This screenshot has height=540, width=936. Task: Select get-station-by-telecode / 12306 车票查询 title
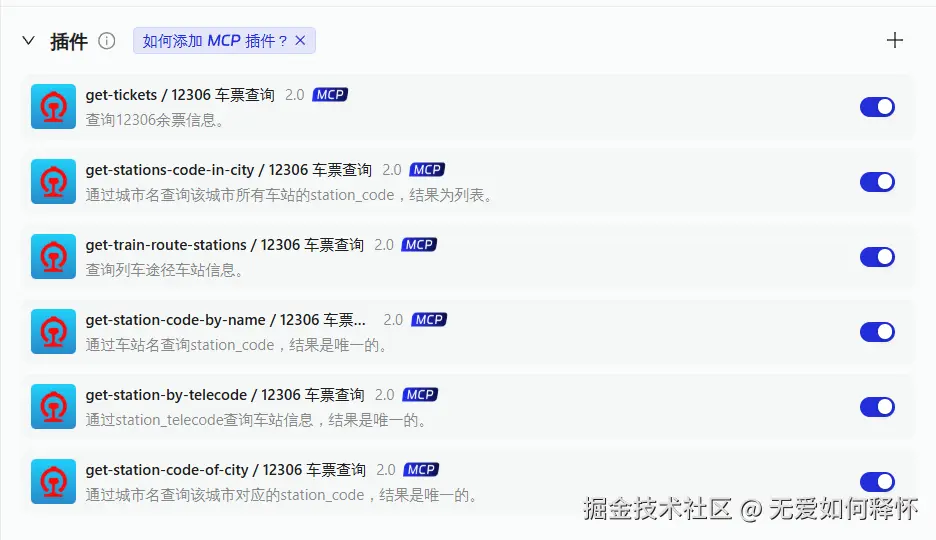pyautogui.click(x=224, y=395)
